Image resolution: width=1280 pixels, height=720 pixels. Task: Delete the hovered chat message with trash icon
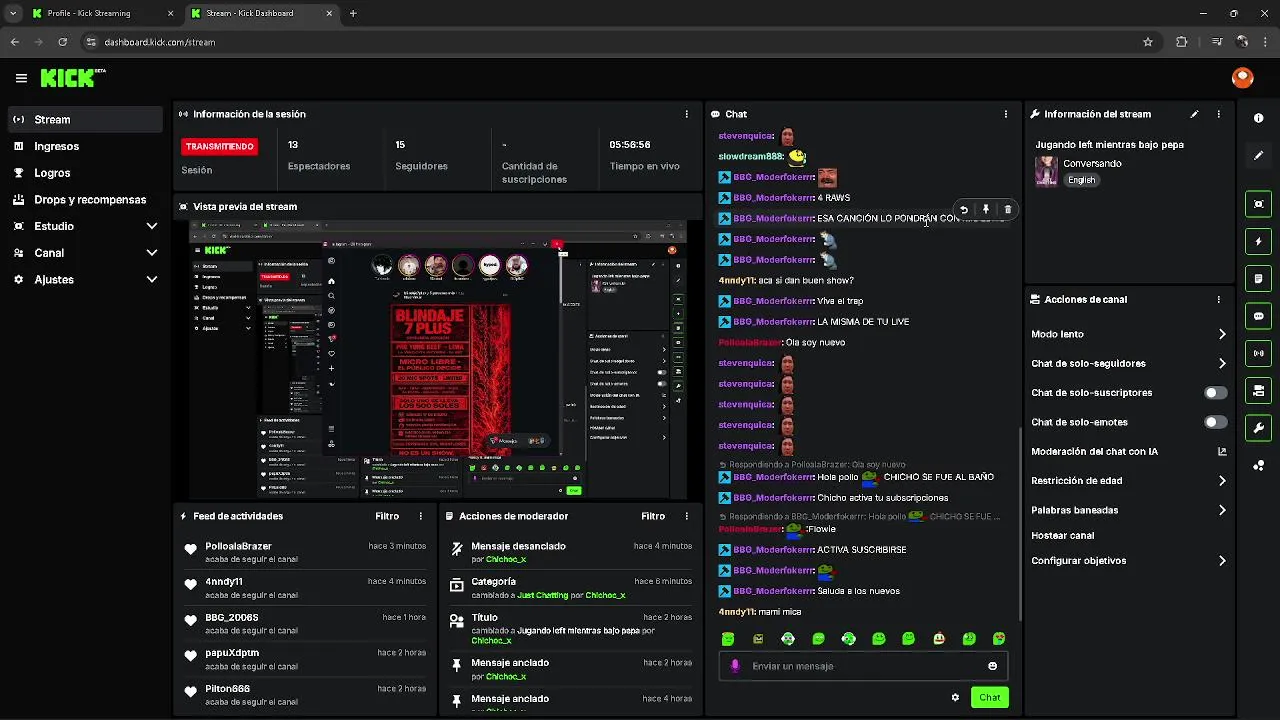[x=1007, y=210]
